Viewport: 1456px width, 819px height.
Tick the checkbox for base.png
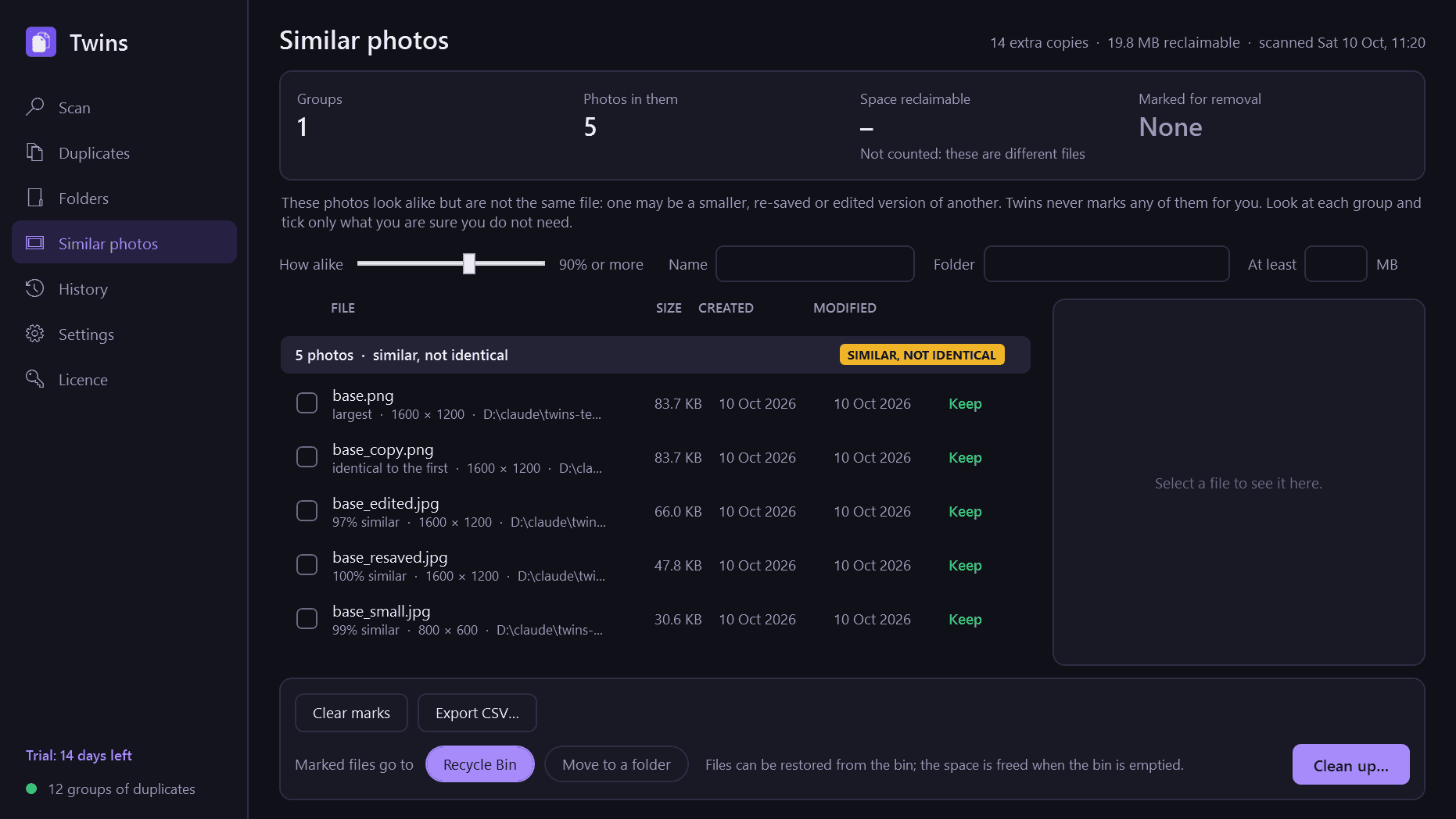[307, 403]
